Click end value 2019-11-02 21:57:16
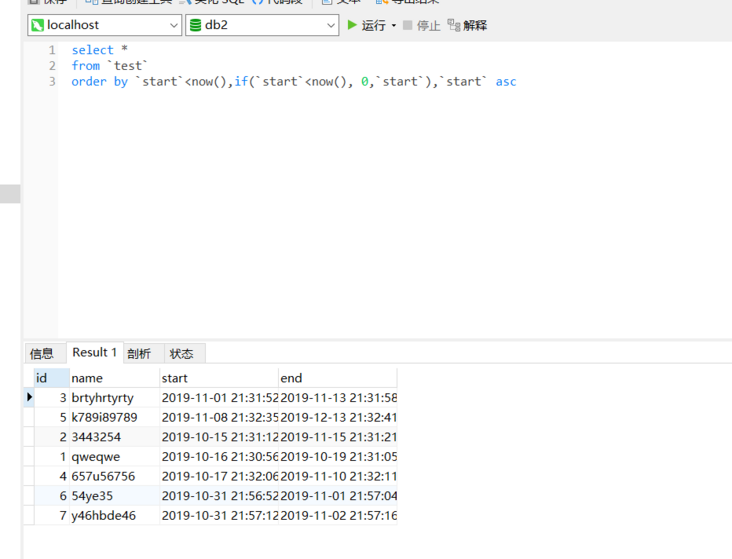This screenshot has width=732, height=559. pos(338,516)
